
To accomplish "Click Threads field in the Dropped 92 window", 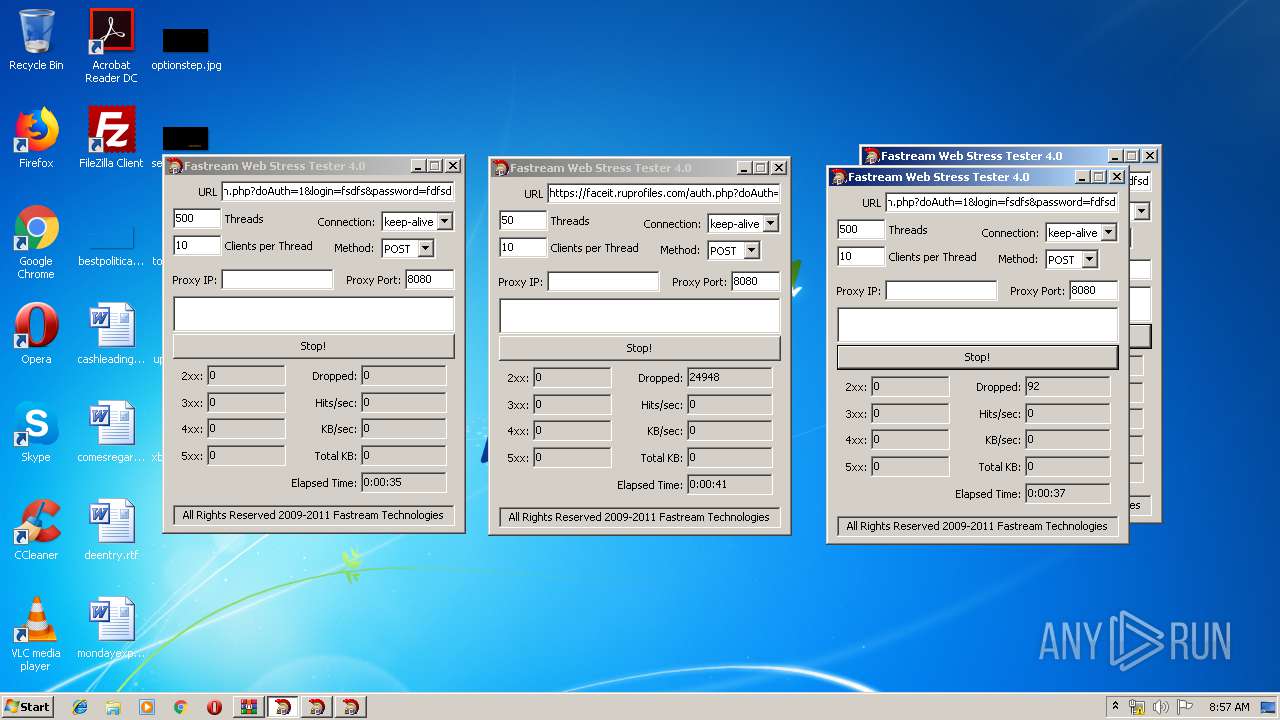I will [x=861, y=229].
